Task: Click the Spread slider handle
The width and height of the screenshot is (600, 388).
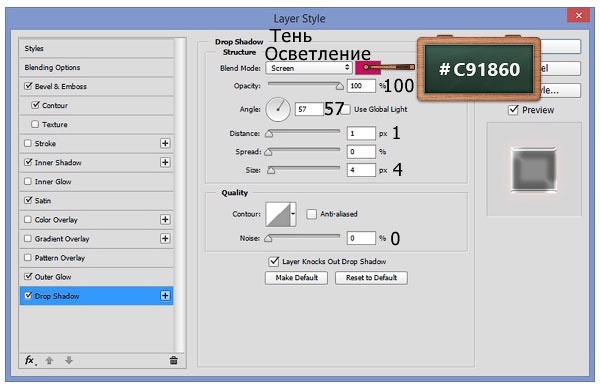Action: pyautogui.click(x=268, y=152)
